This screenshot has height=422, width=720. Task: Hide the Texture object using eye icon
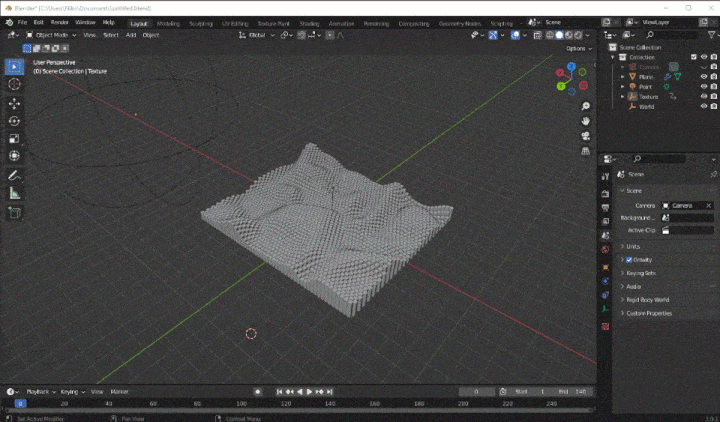[703, 96]
